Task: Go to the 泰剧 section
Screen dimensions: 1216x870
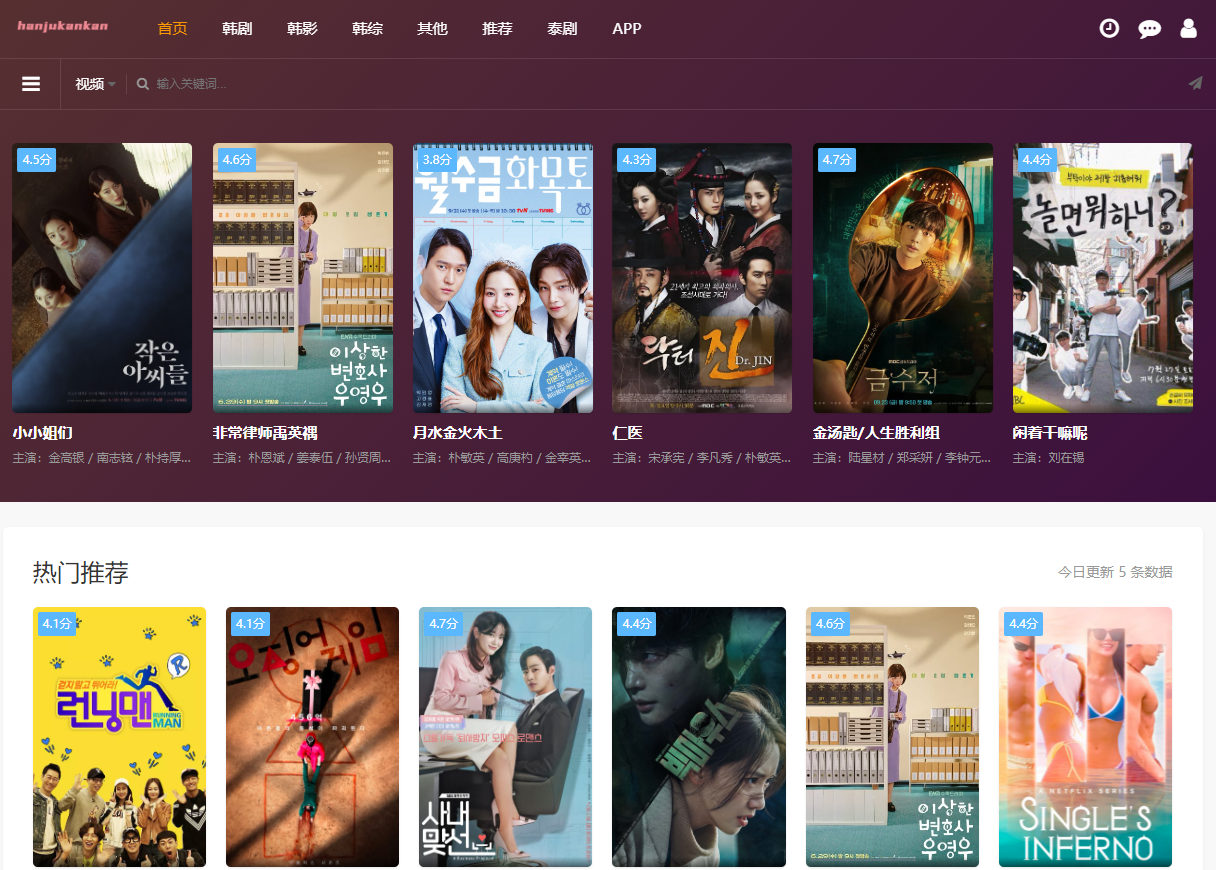Action: [562, 29]
